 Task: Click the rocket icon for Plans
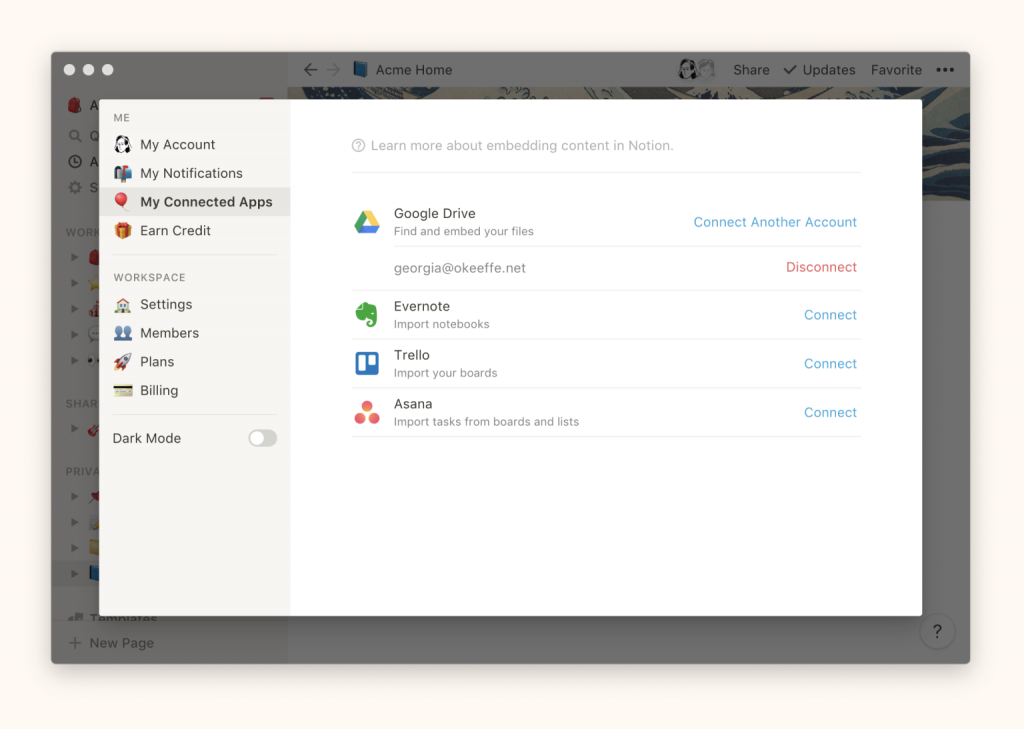click(123, 361)
